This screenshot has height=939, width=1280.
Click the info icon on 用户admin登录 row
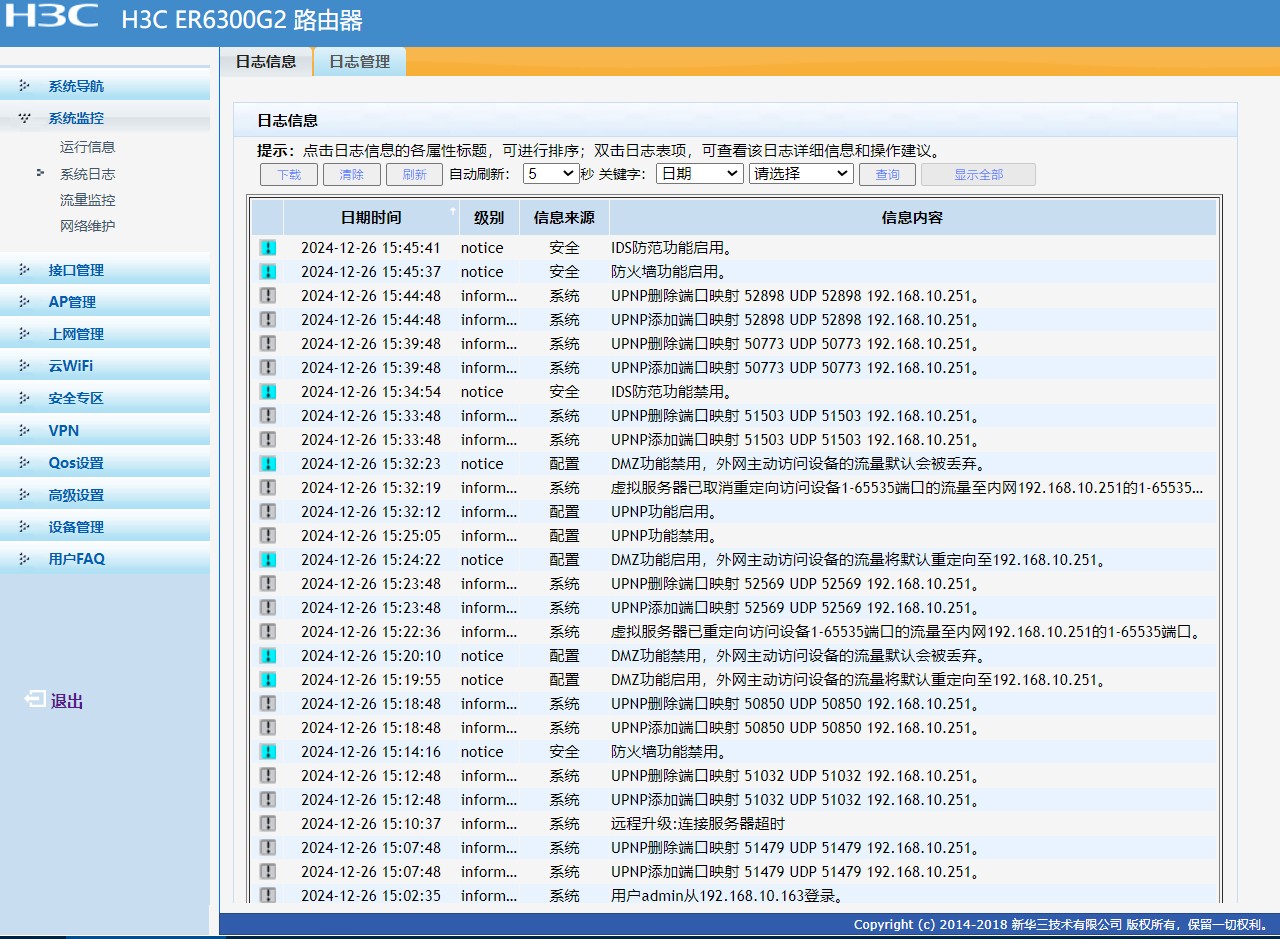tap(268, 896)
